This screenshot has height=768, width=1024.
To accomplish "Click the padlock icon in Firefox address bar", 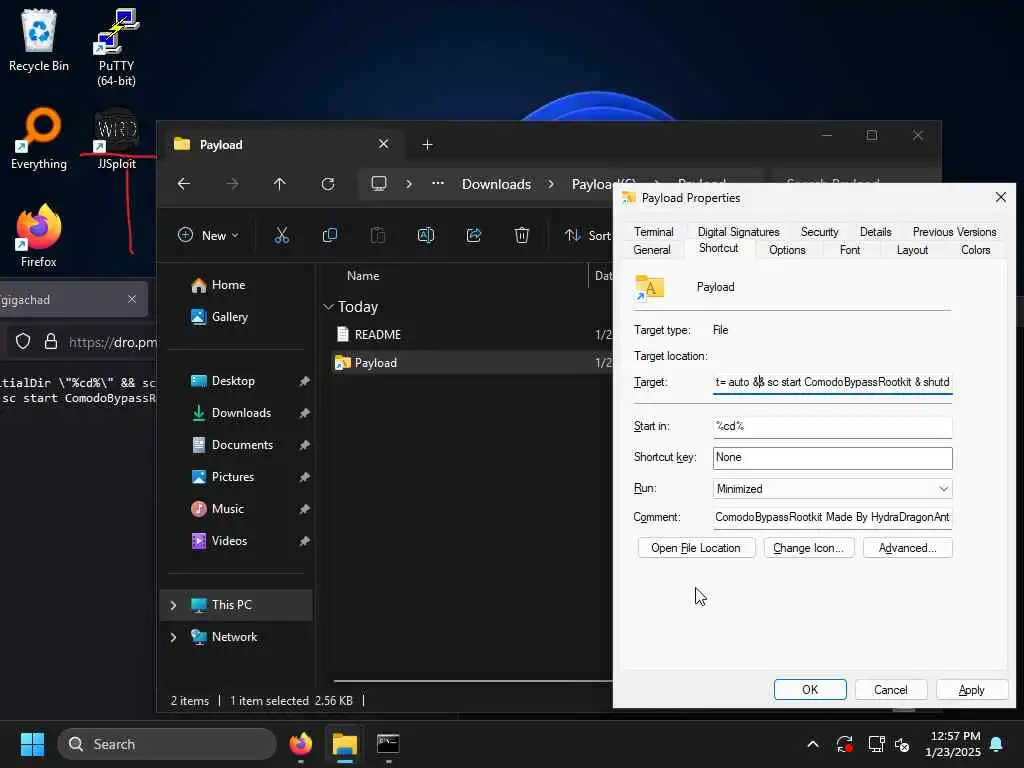I will pyautogui.click(x=50, y=342).
